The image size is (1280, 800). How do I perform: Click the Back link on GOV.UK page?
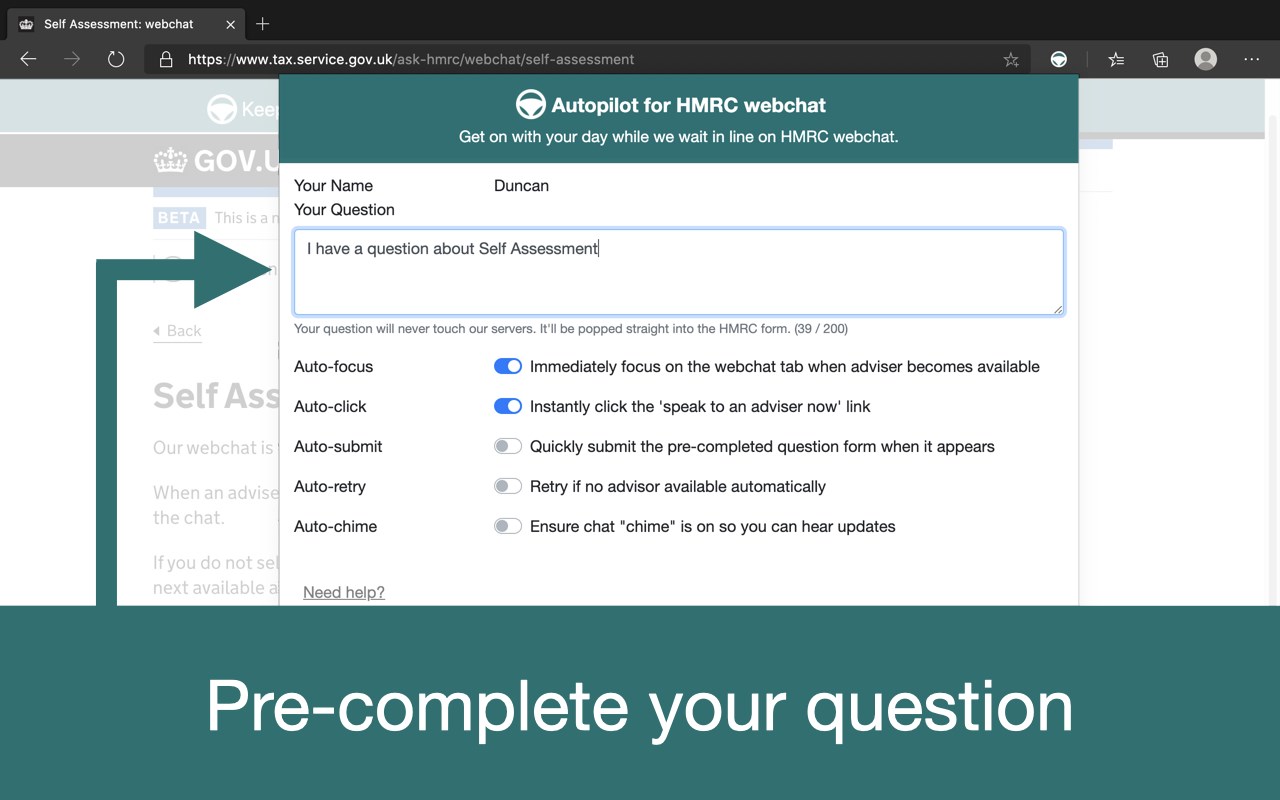177,331
